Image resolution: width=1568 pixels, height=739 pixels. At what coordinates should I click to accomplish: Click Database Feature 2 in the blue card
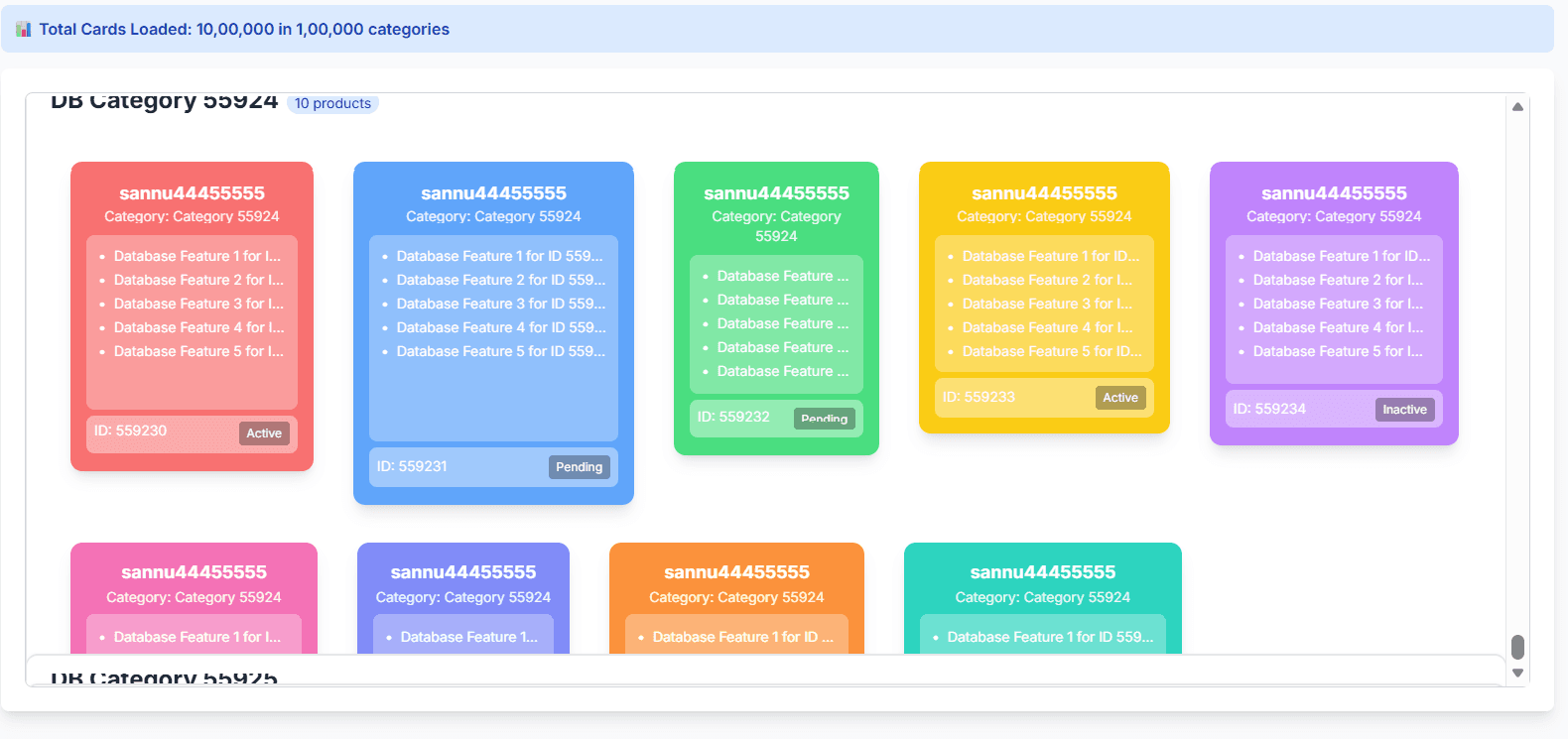click(x=501, y=280)
